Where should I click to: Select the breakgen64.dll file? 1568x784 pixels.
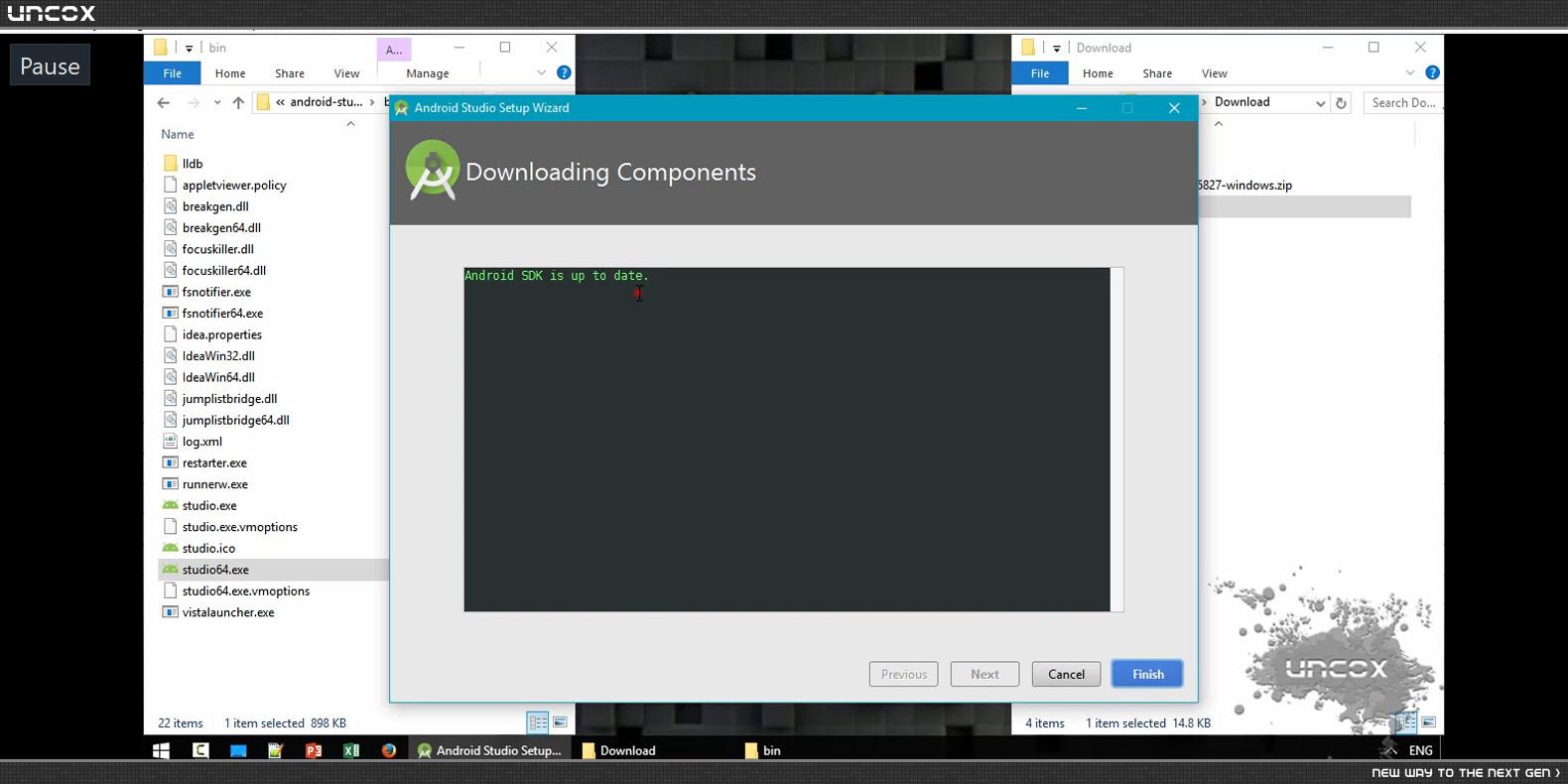[x=221, y=227]
